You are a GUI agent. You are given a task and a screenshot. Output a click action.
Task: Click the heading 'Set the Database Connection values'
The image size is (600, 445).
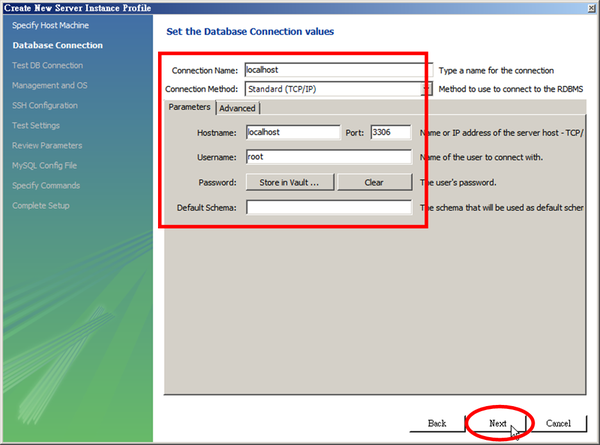(x=250, y=32)
